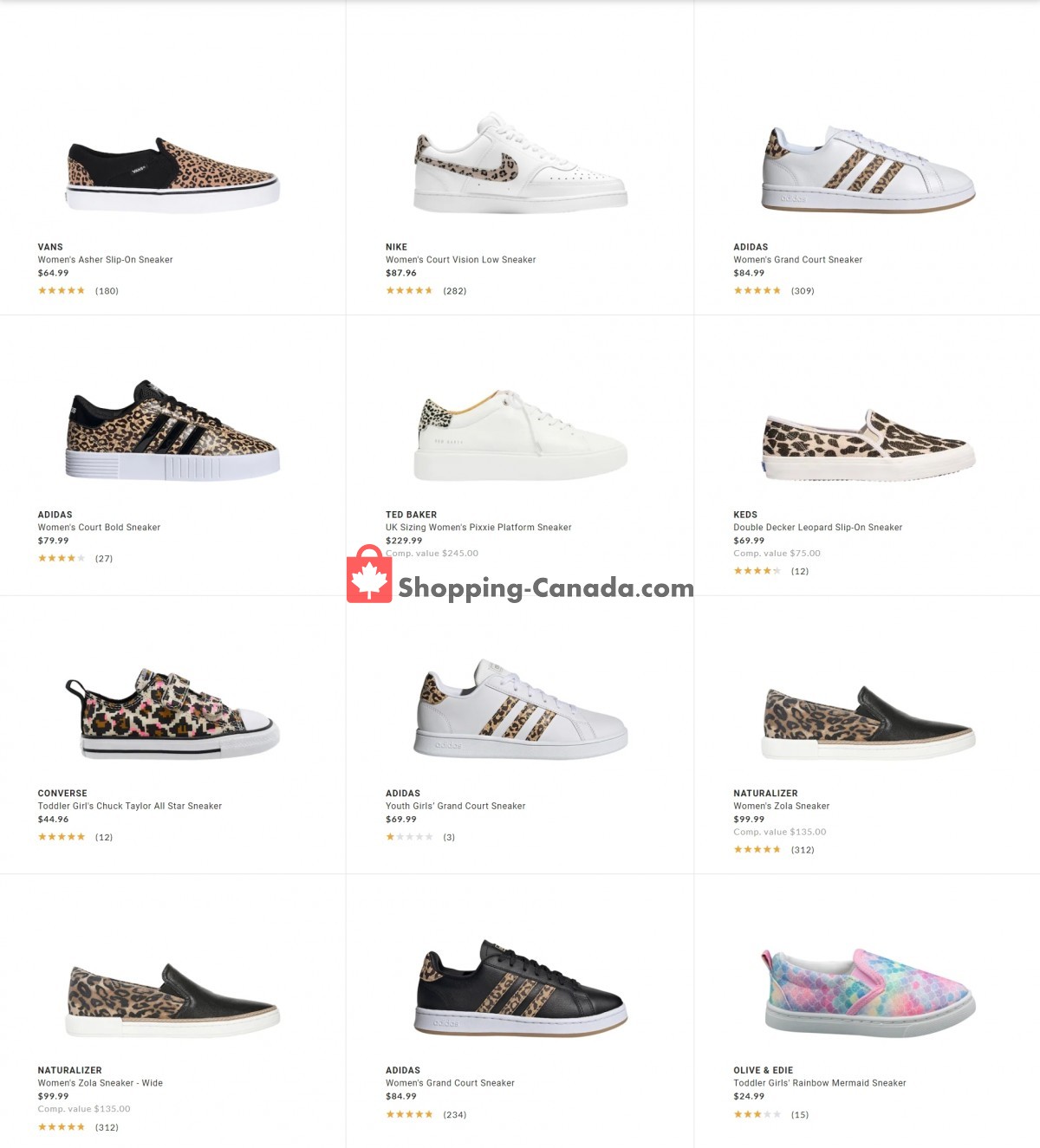Click the Youth Girls' Grand Court Sneaker title
The width and height of the screenshot is (1040, 1148).
(x=455, y=807)
